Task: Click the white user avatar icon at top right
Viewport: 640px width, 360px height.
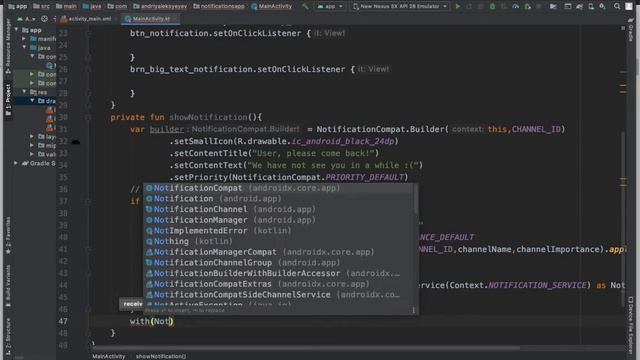Action: coord(629,7)
